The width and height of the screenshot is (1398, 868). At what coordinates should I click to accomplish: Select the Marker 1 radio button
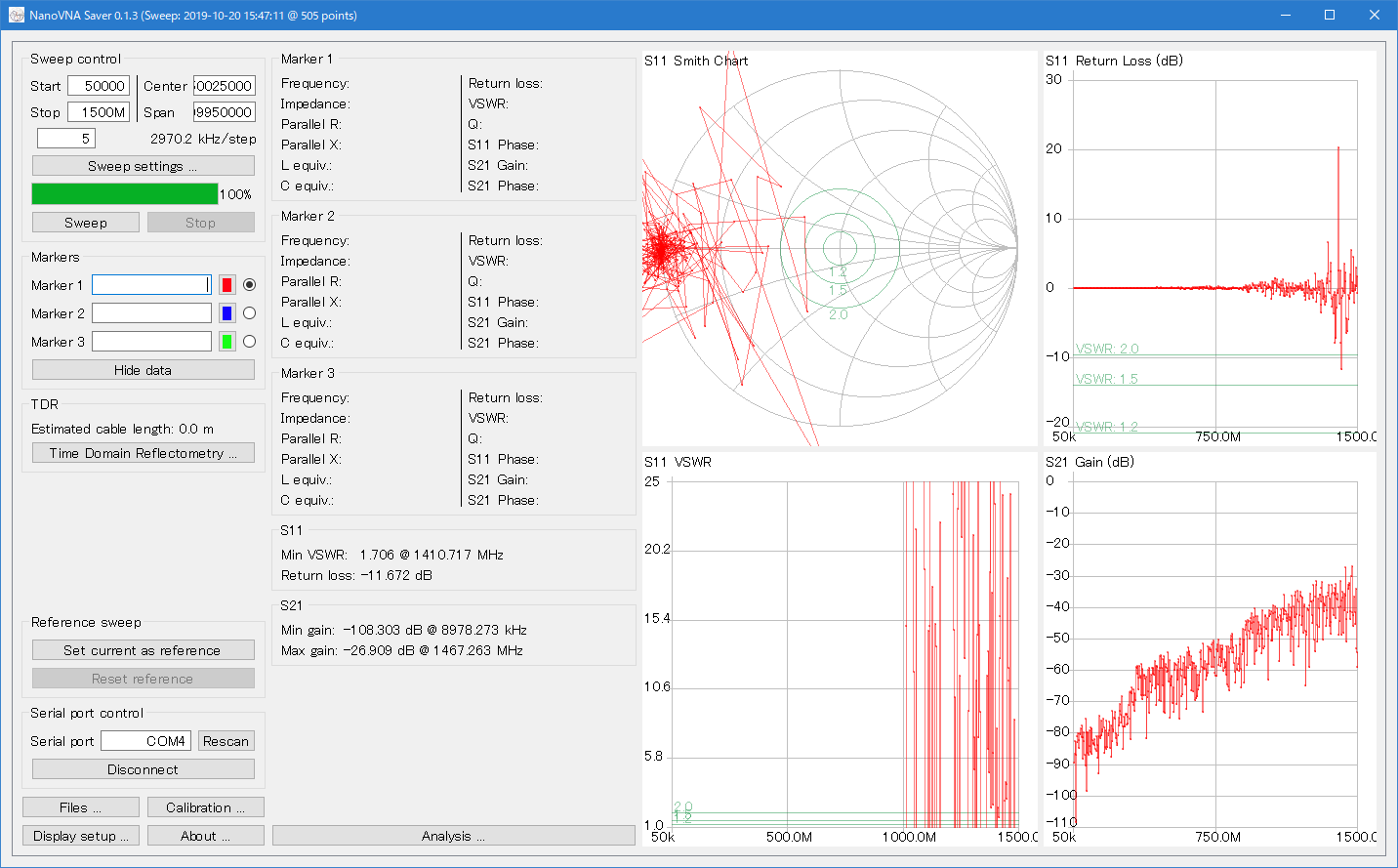click(x=249, y=285)
